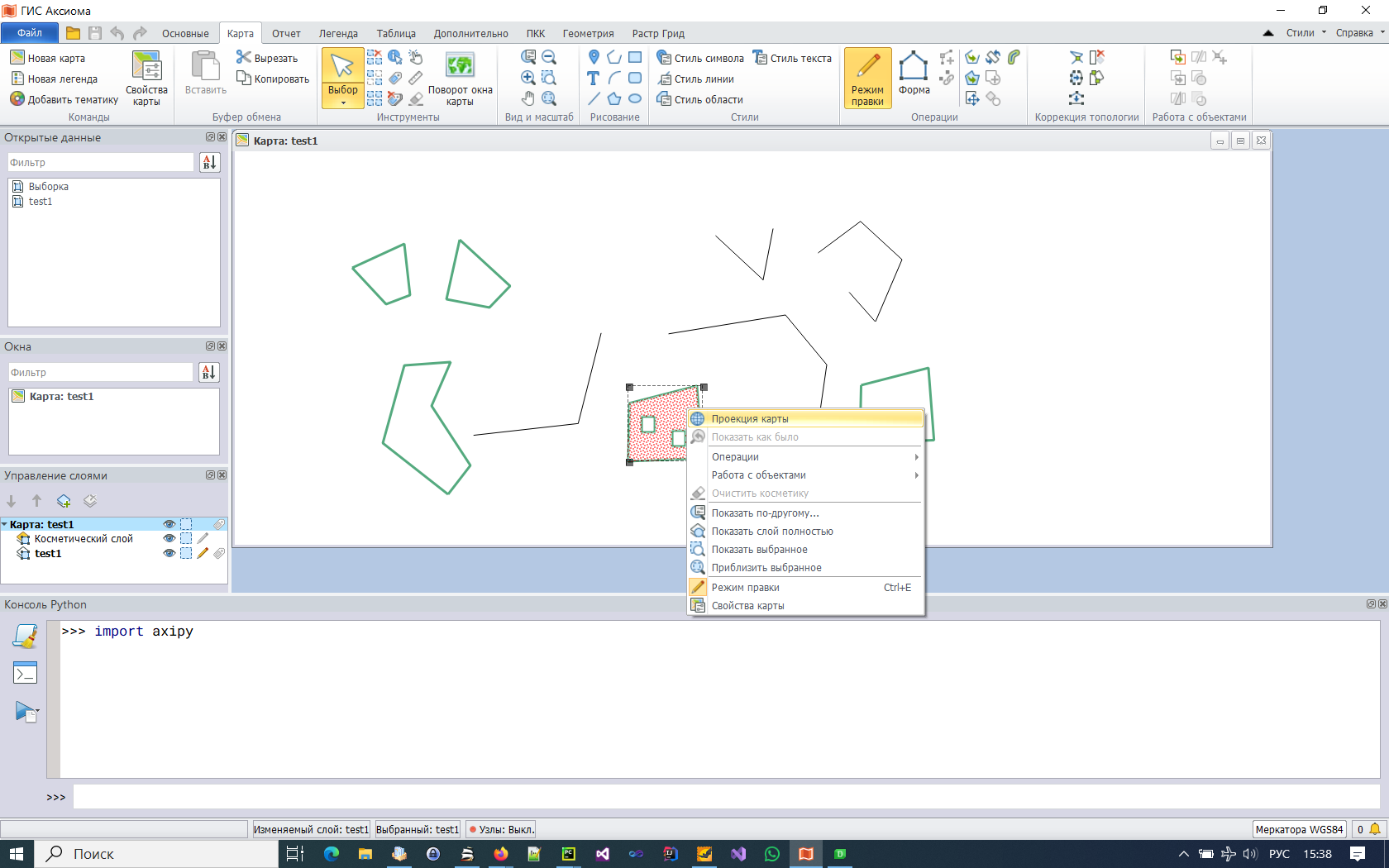This screenshot has height=868, width=1389.
Task: Choose Проекция карты in context menu
Action: coord(806,419)
